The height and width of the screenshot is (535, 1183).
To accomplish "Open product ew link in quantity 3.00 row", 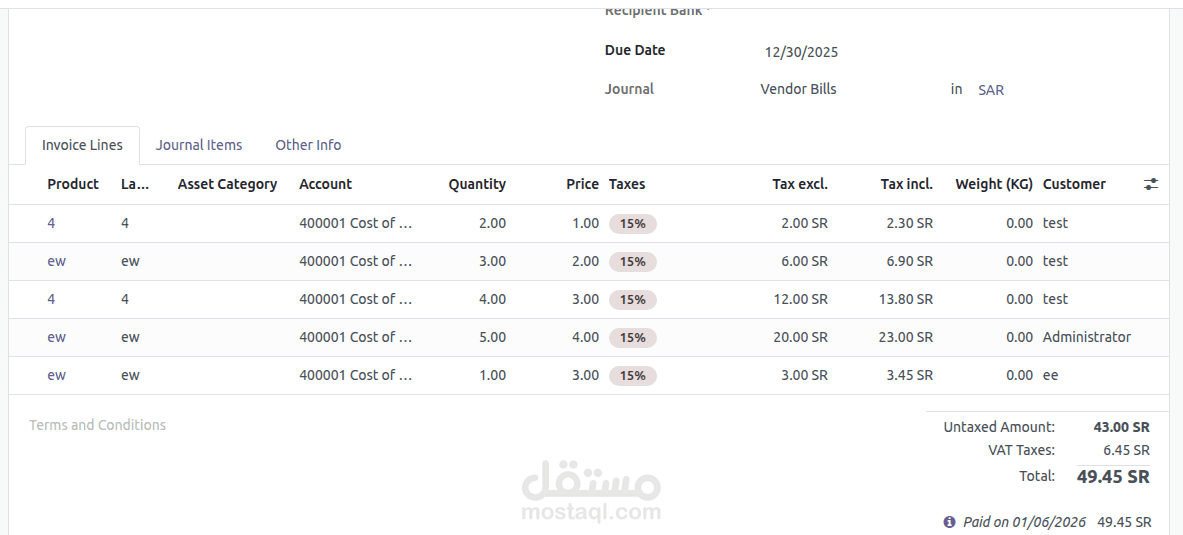I will 56,261.
